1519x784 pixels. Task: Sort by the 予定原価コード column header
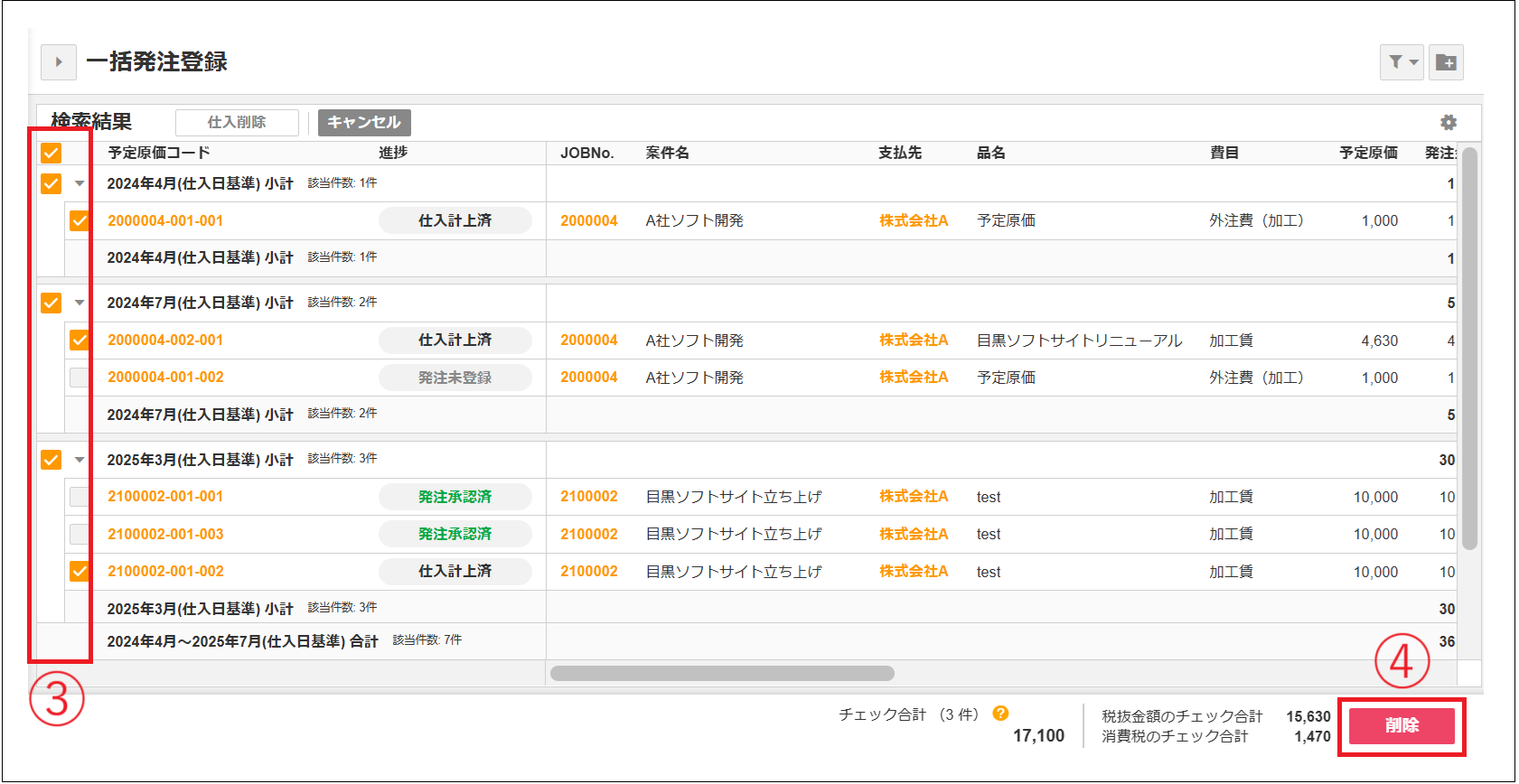159,153
